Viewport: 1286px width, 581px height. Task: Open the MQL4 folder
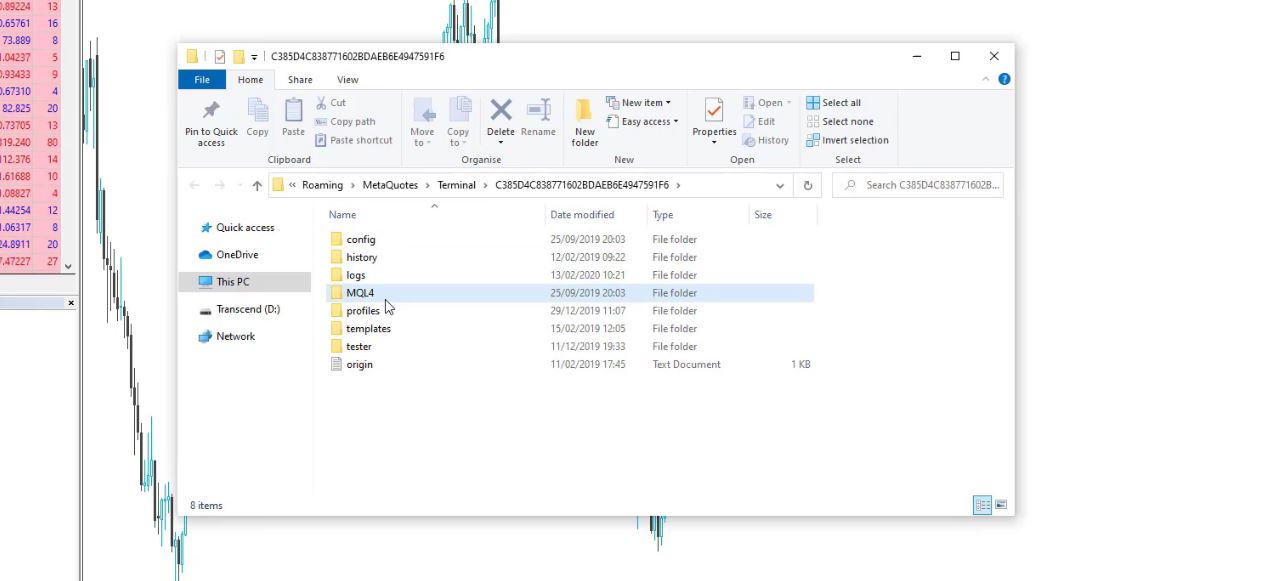coord(360,293)
